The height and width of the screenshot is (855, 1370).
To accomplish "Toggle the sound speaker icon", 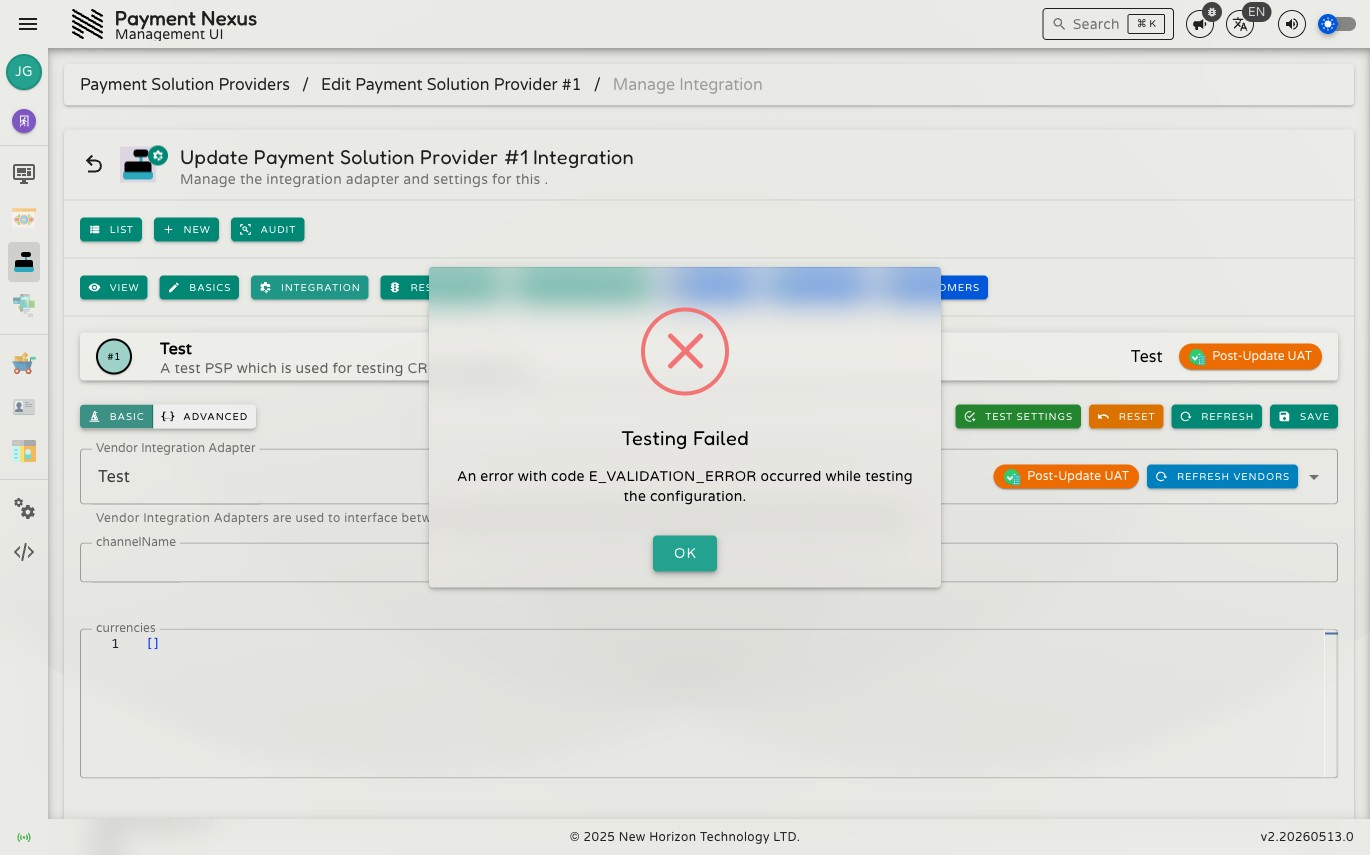I will coord(1292,24).
